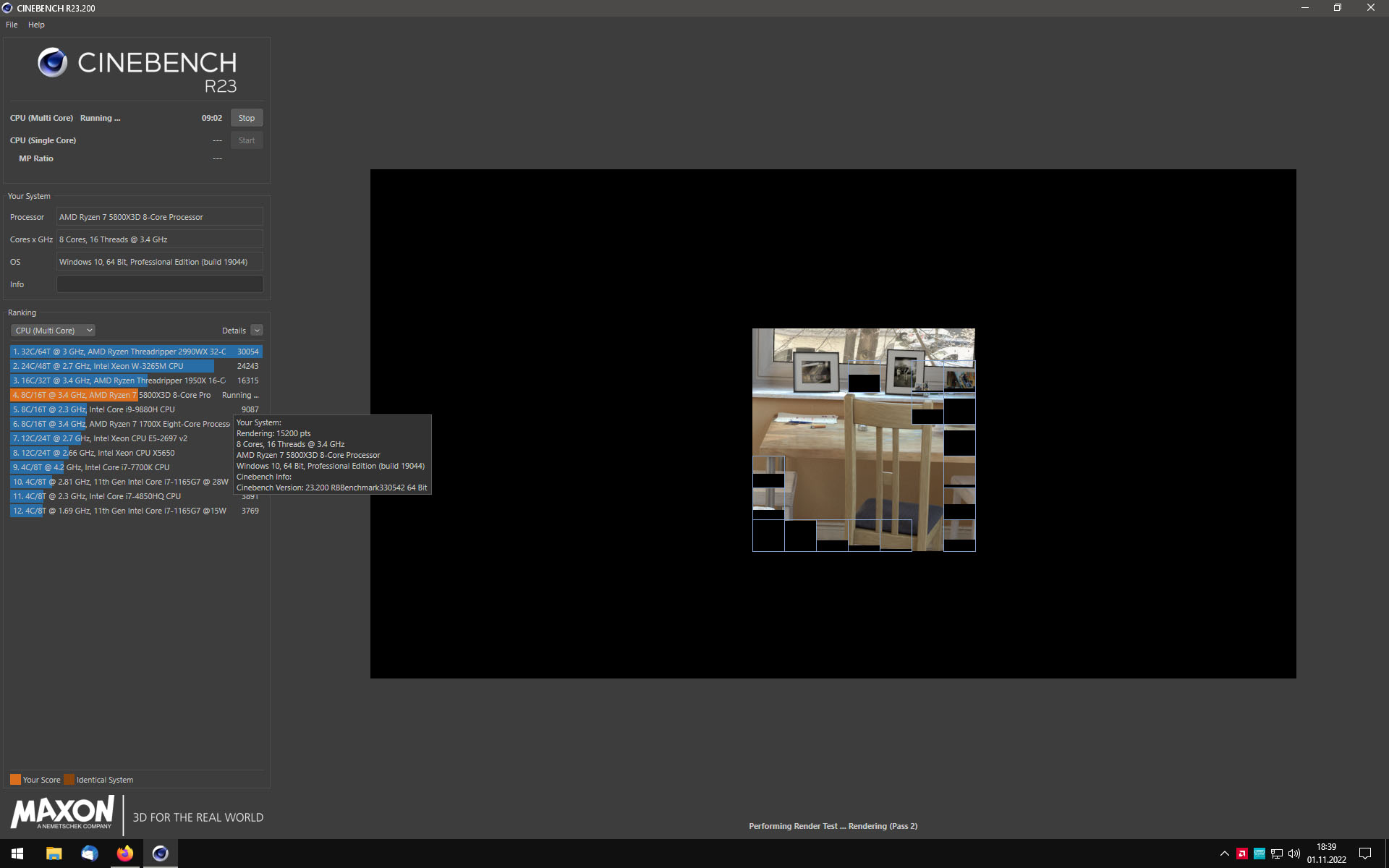The image size is (1389, 868).
Task: Show hidden system tray icons
Action: pyautogui.click(x=1224, y=854)
